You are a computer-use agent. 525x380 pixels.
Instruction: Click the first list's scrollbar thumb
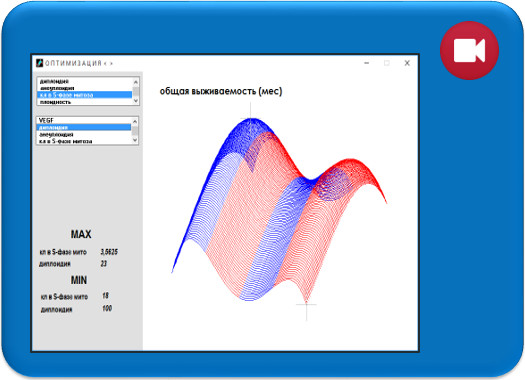tap(136, 92)
